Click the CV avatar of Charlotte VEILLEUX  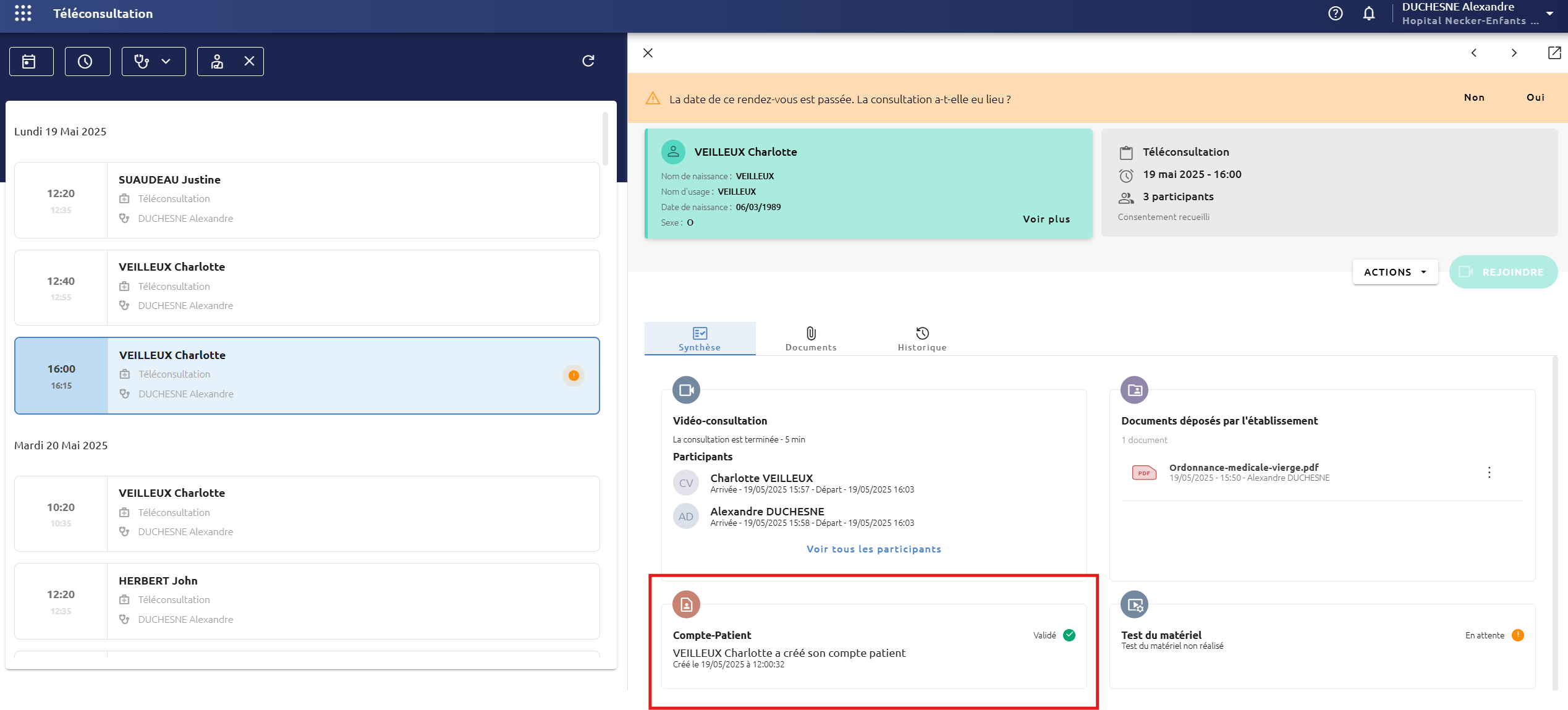click(x=685, y=483)
